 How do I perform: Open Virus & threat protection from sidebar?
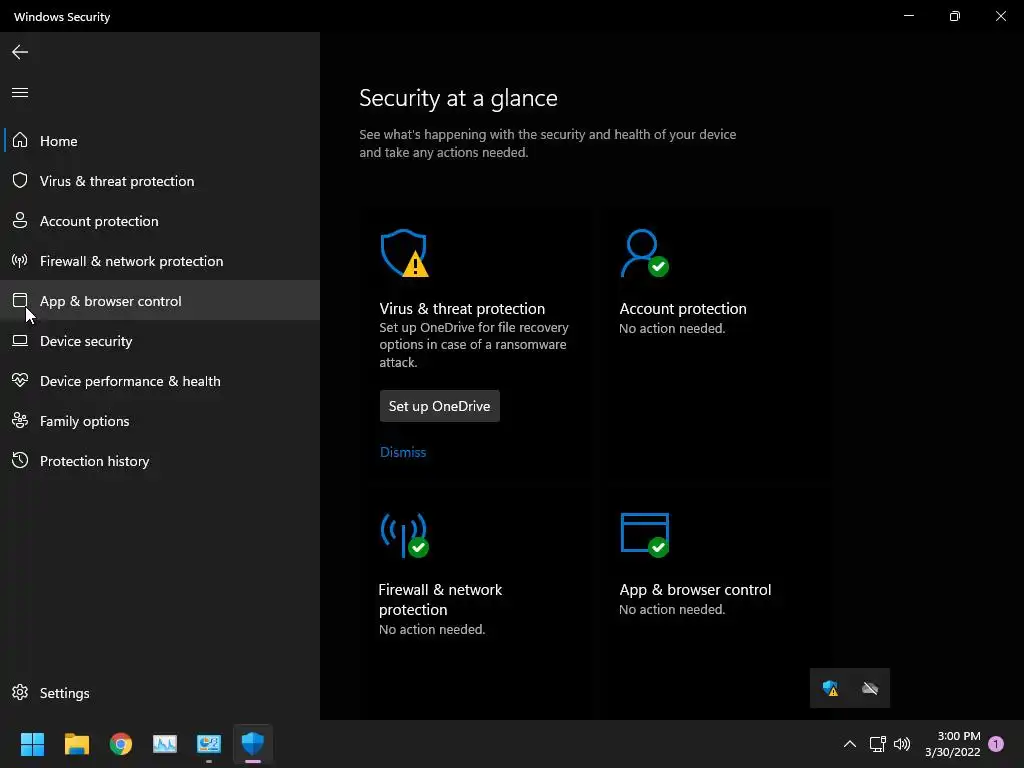pos(160,181)
